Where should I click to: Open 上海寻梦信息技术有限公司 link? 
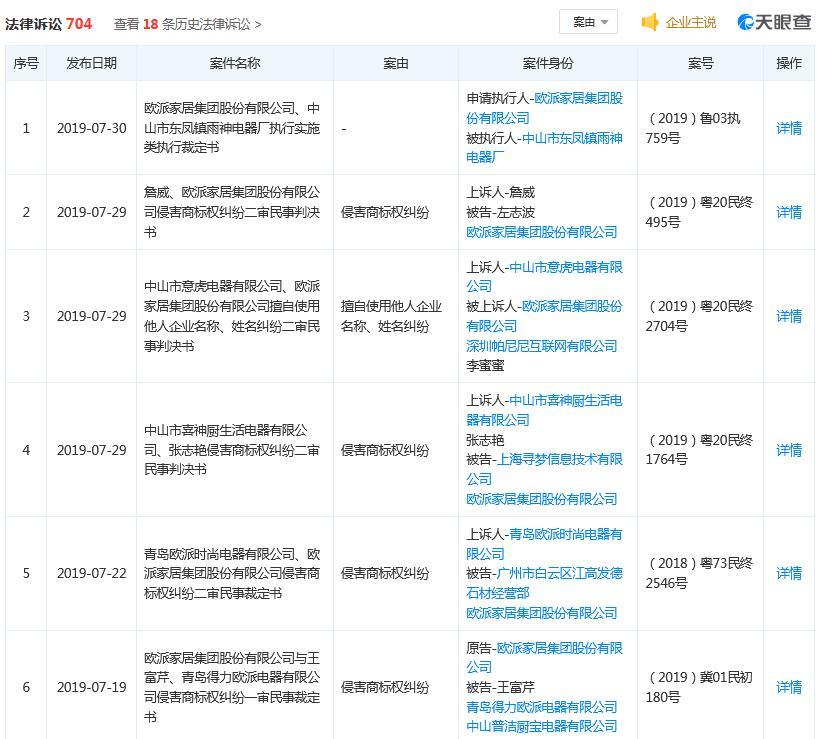tap(545, 469)
